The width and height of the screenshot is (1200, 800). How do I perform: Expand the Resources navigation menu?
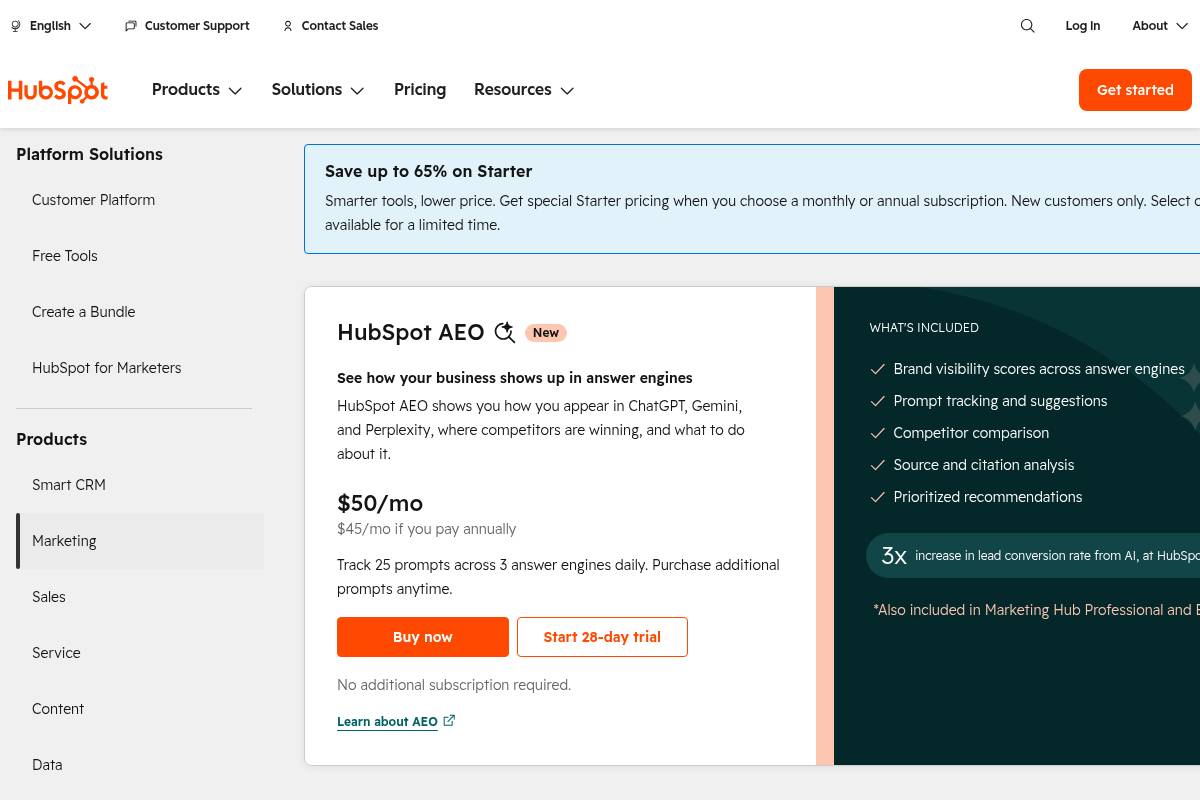[524, 90]
